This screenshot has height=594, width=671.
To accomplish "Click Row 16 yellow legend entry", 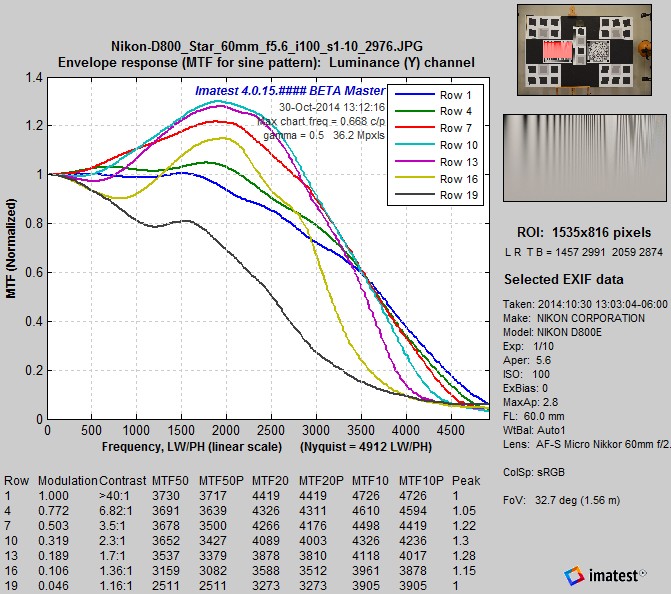I will (x=436, y=179).
